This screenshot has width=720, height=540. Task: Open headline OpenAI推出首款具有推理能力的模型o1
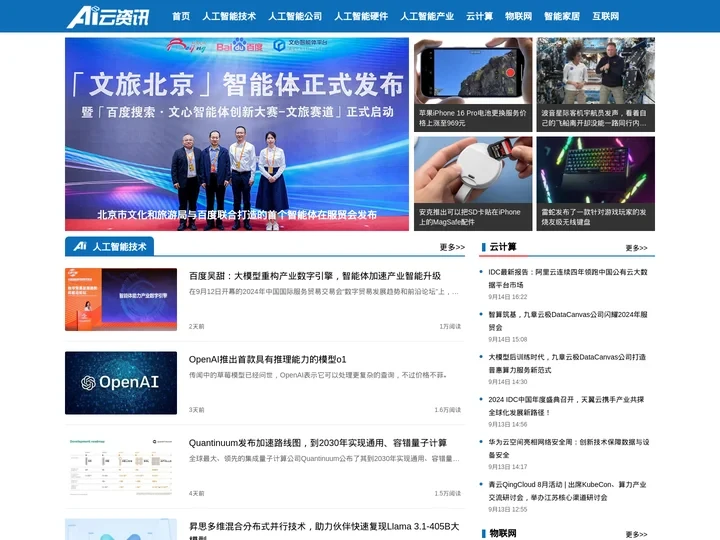pyautogui.click(x=267, y=360)
